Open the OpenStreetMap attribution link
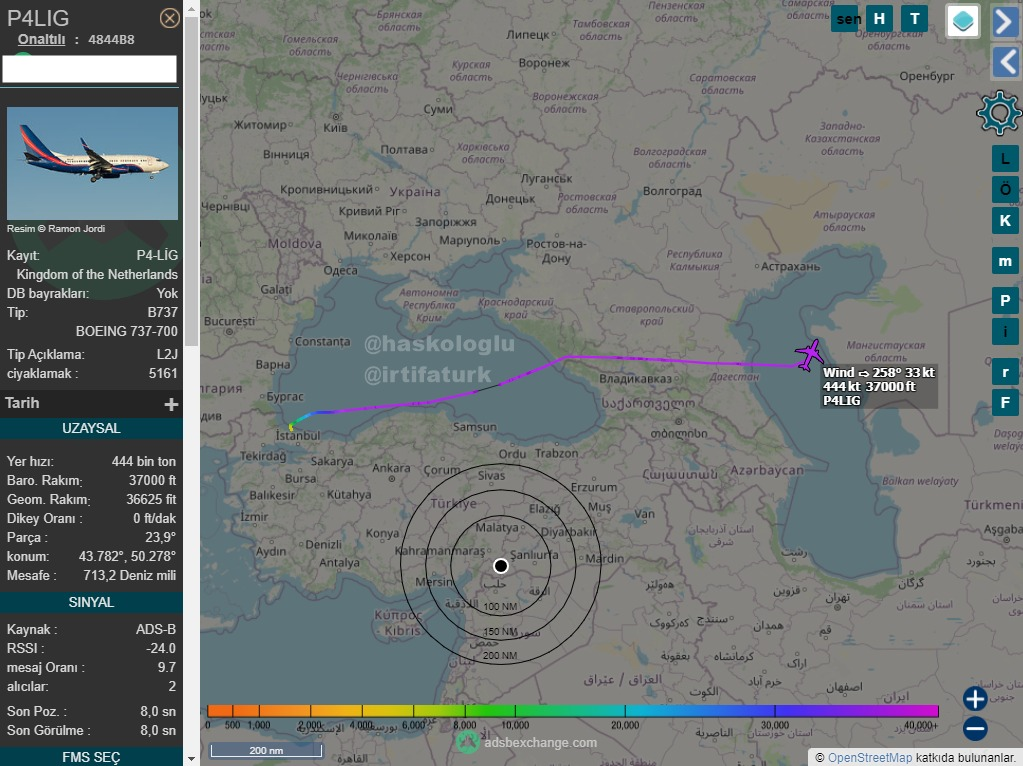1023x766 pixels. tap(869, 757)
